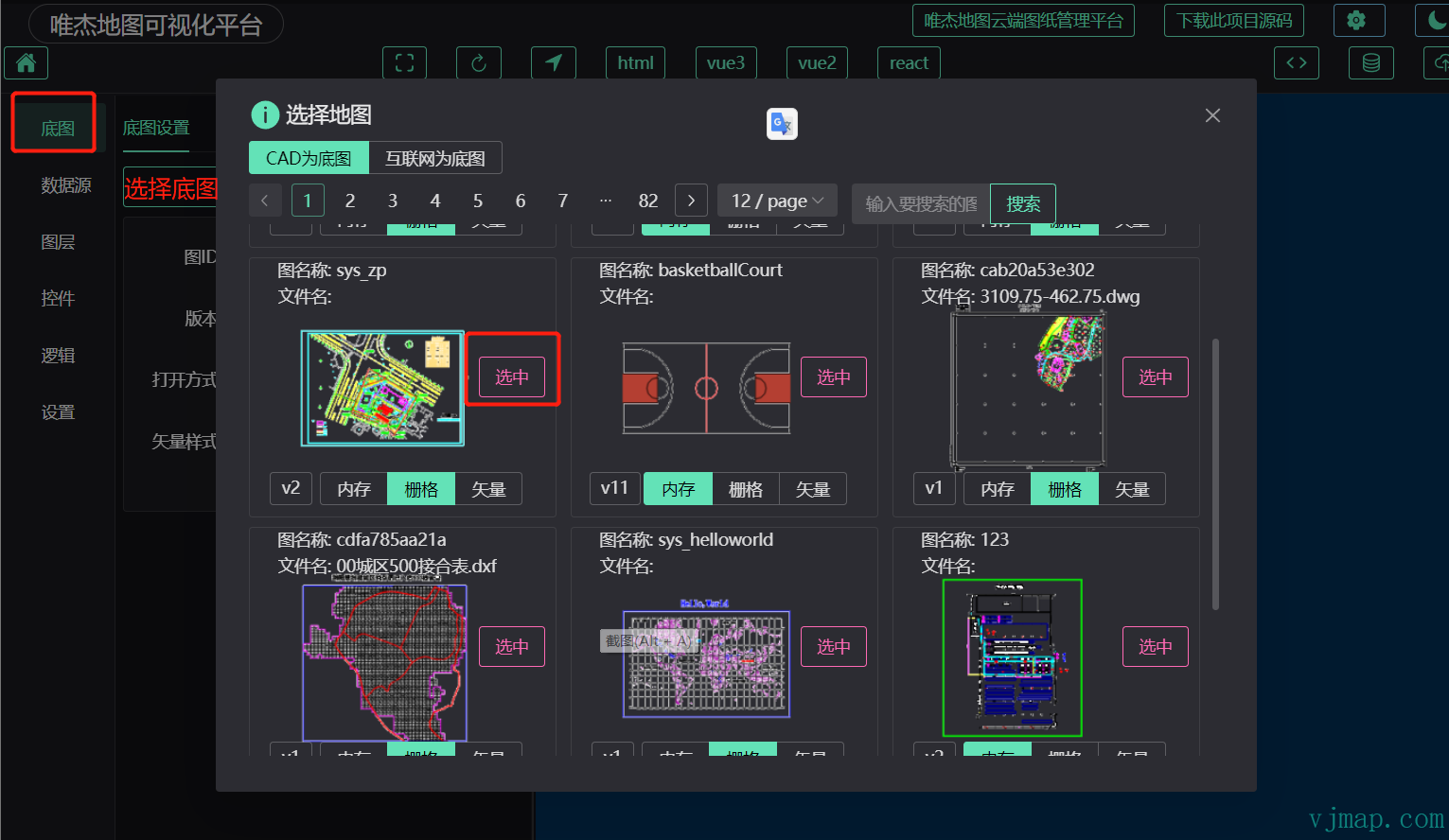Screen dimensions: 1449x840
Task: Click 选中 for map 123
Action: 1156,646
